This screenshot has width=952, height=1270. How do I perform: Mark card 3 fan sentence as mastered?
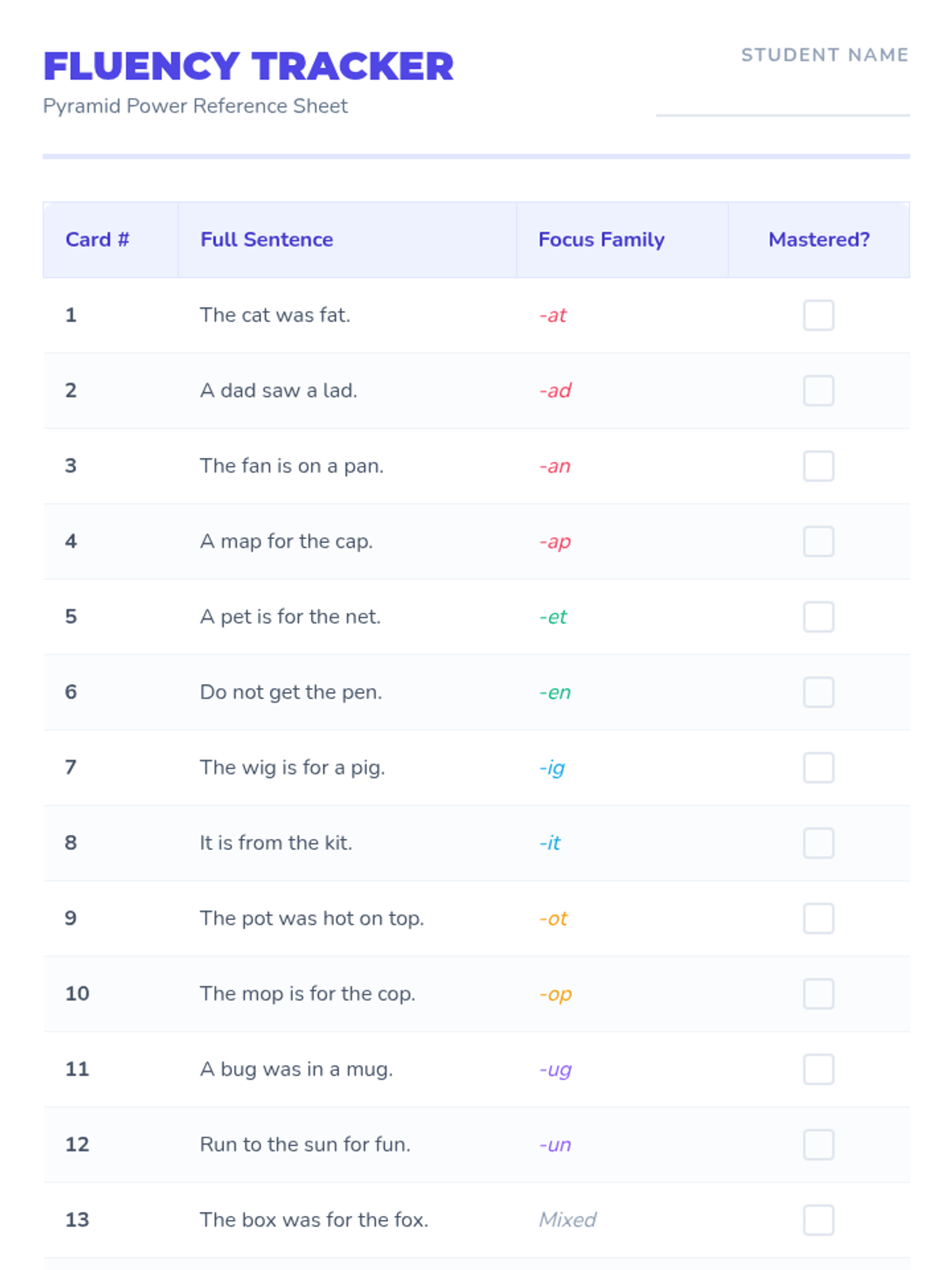point(818,466)
